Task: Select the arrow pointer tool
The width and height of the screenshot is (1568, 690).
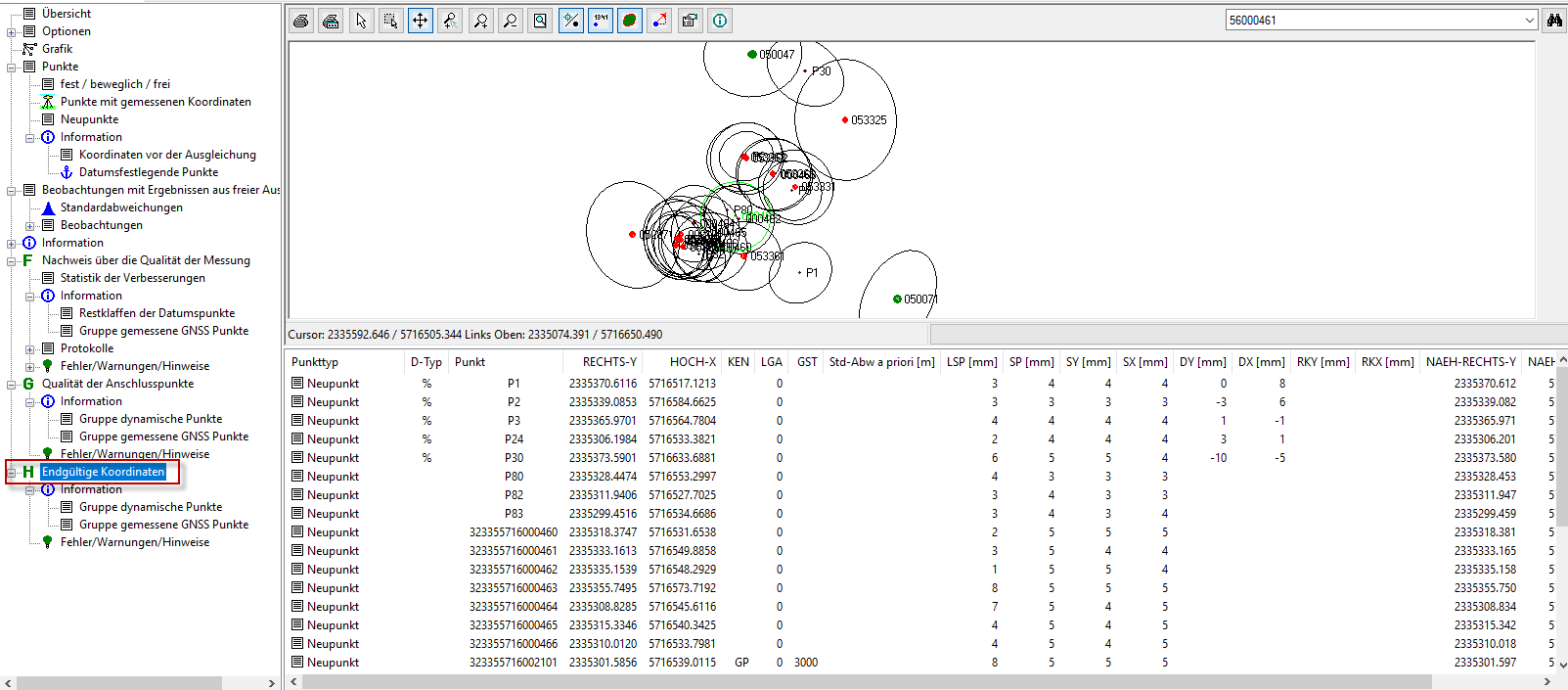Action: pos(361,21)
